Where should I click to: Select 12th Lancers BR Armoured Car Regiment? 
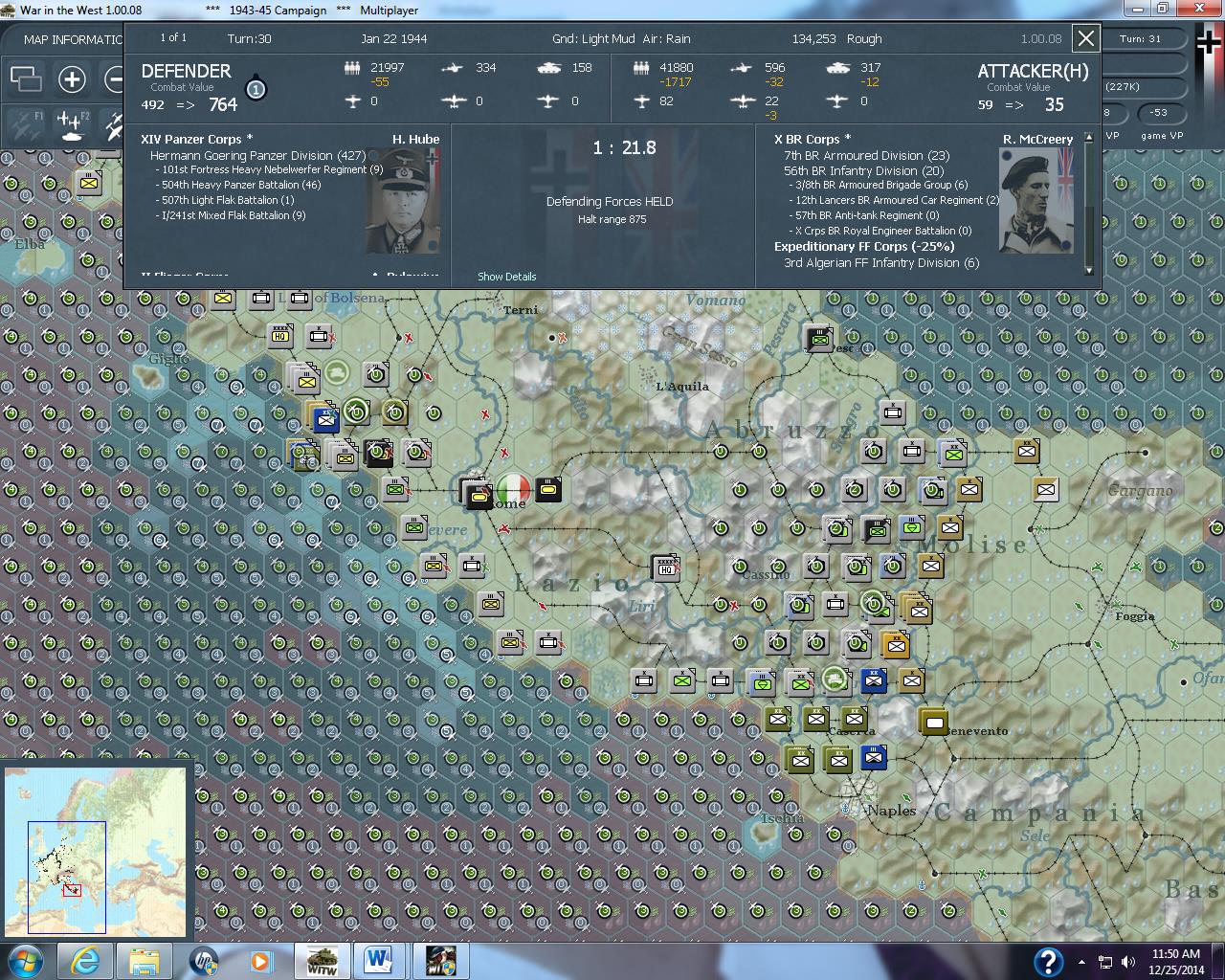(x=894, y=200)
